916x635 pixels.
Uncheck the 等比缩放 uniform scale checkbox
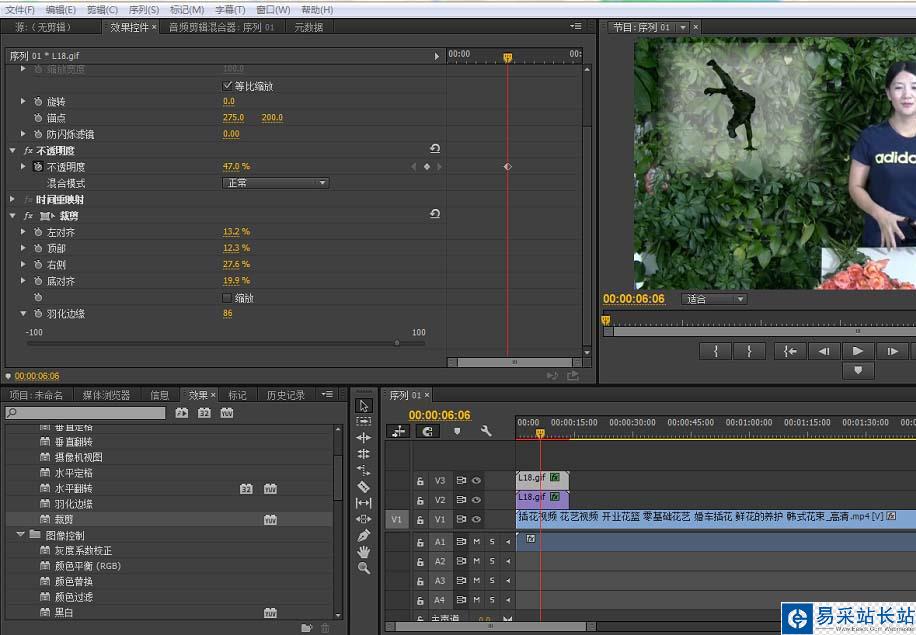point(227,86)
